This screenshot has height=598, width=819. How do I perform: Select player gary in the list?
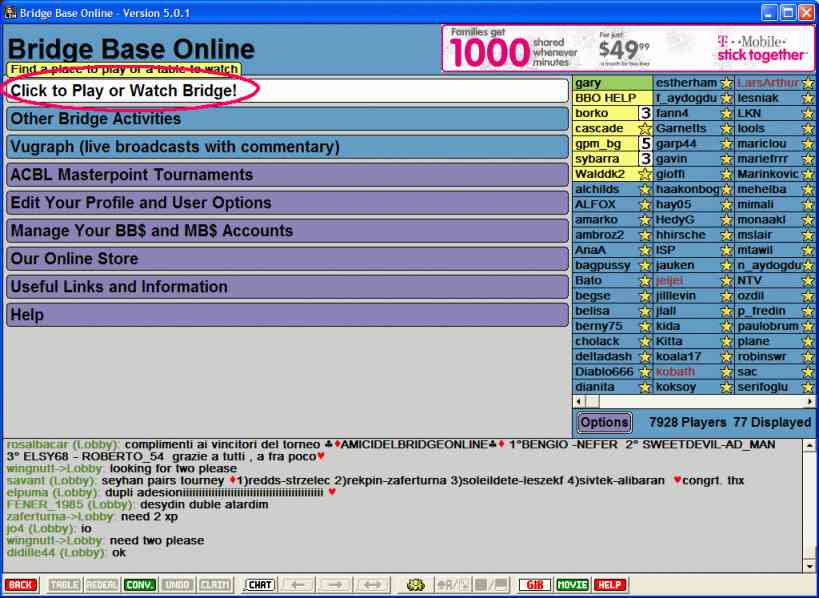coord(612,83)
